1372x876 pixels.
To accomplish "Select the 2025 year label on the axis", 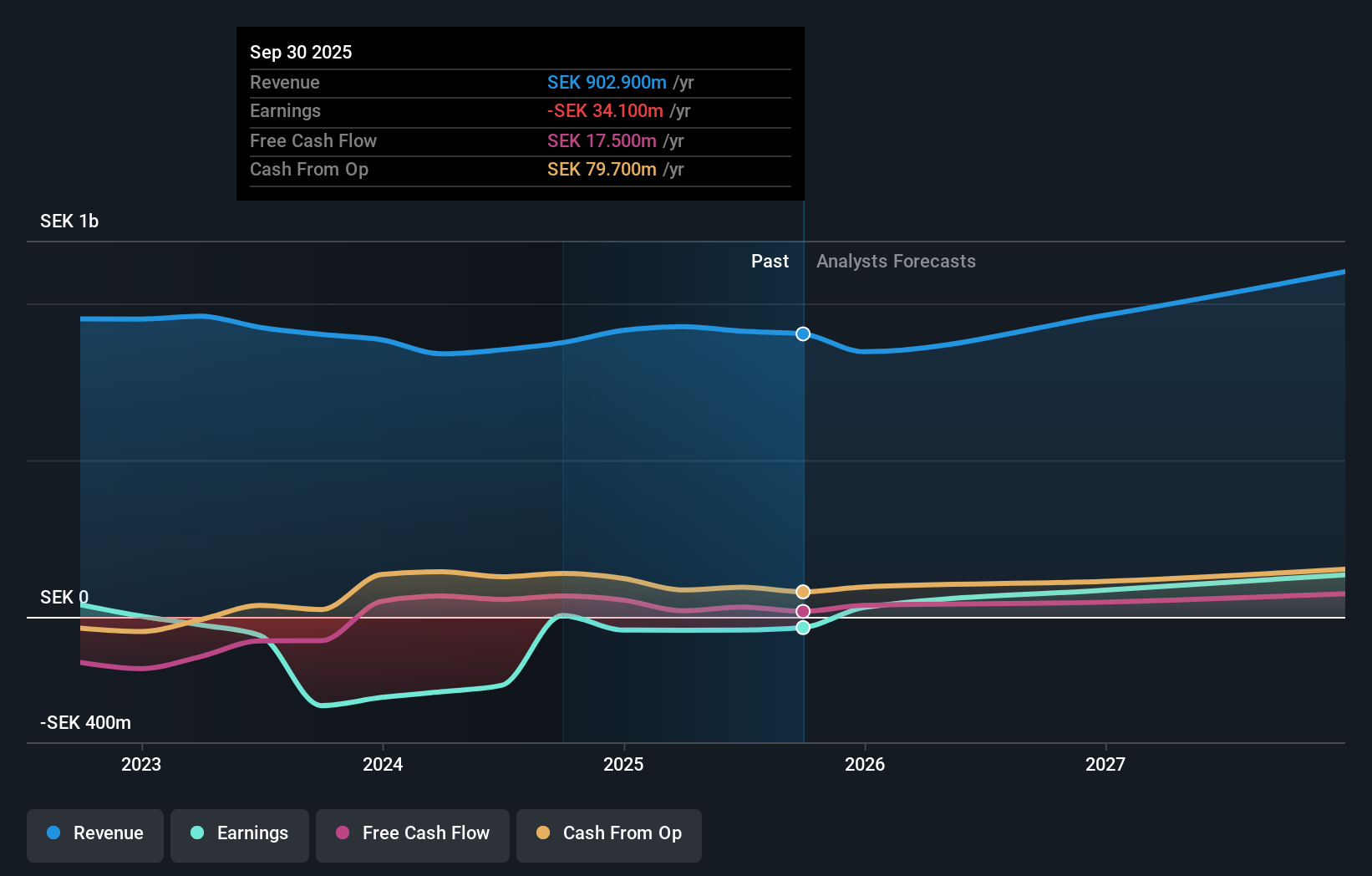I will tap(624, 764).
